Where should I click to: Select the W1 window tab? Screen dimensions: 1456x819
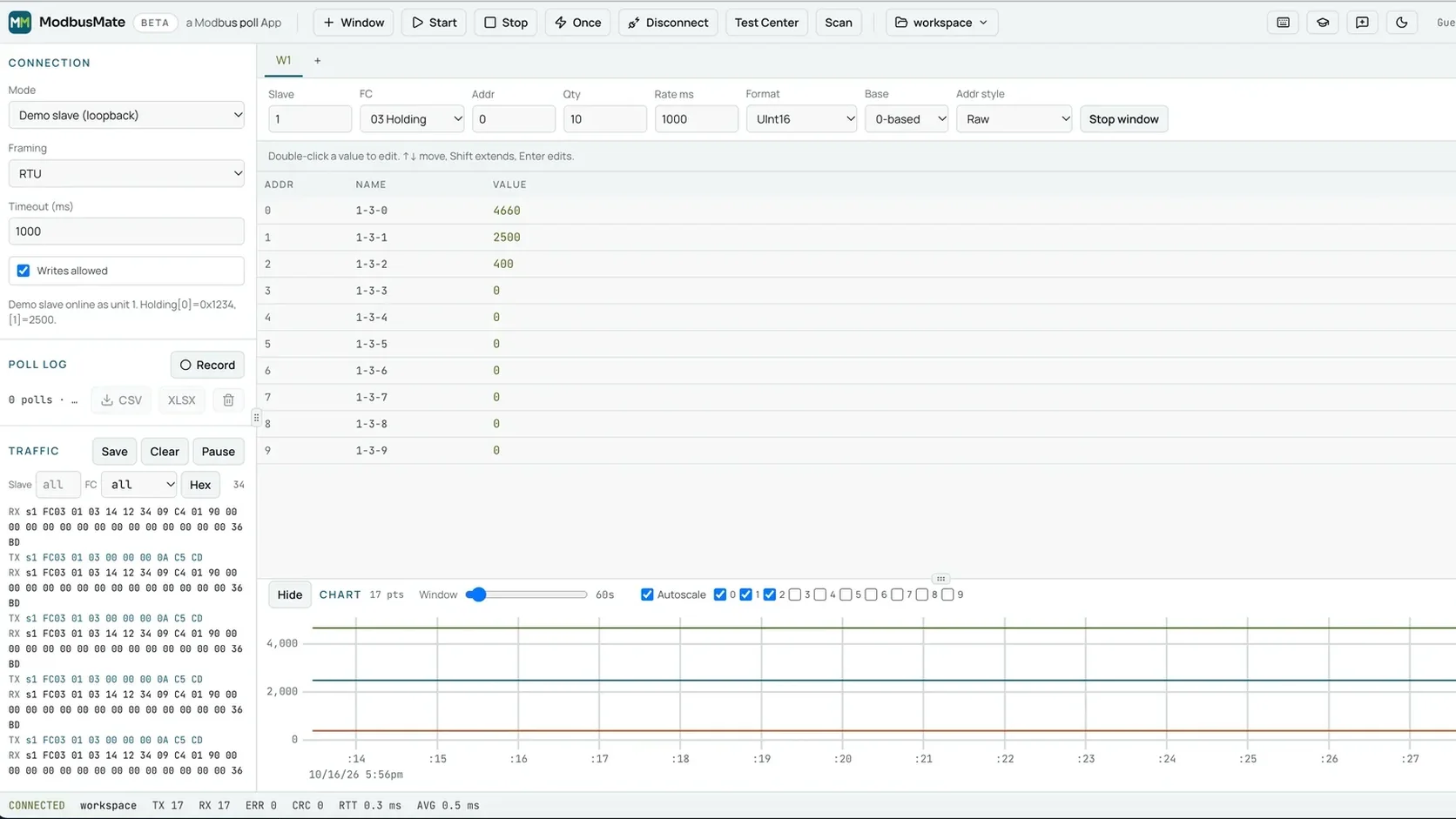coord(284,61)
